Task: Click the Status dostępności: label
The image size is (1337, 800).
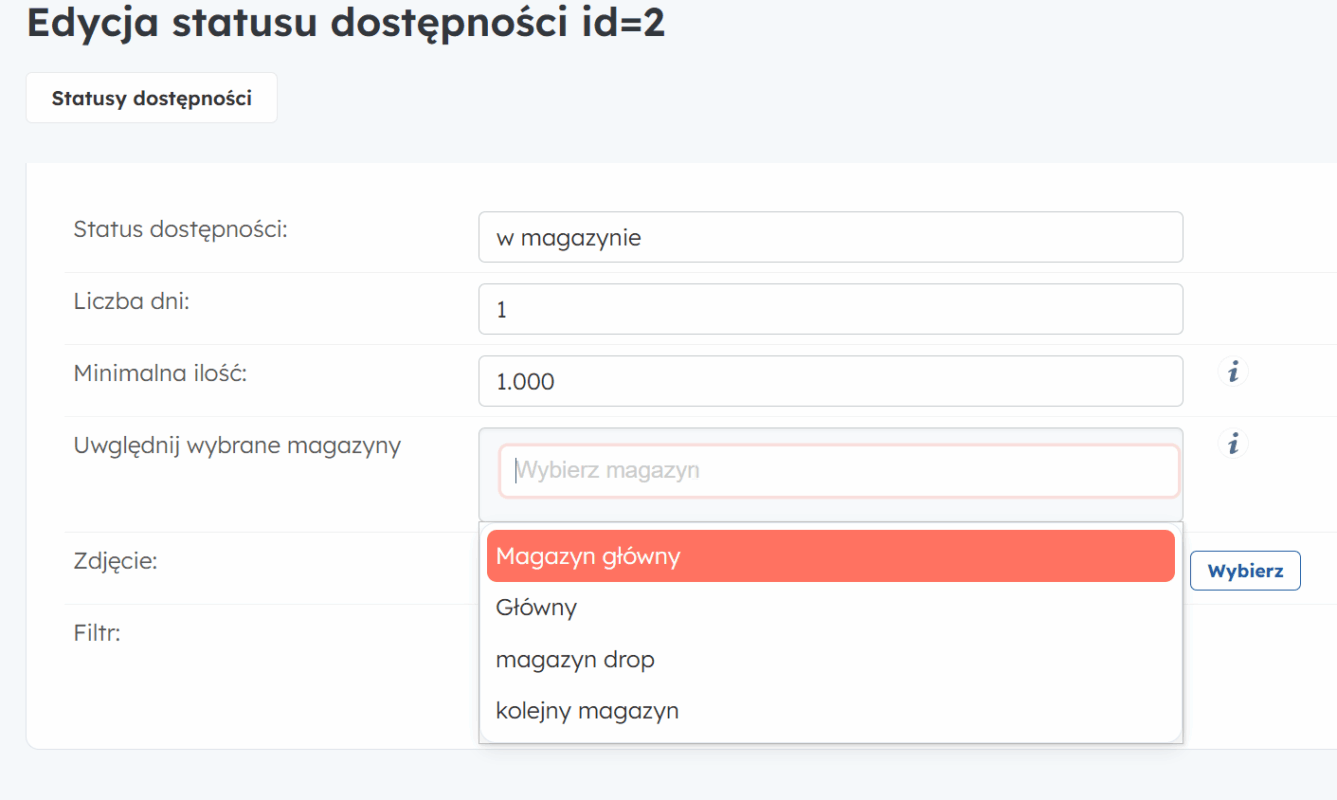Action: coord(180,229)
